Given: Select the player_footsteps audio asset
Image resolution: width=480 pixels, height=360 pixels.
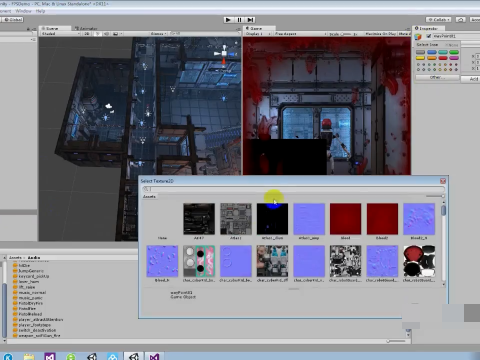Looking at the screenshot, I should pyautogui.click(x=35, y=325).
